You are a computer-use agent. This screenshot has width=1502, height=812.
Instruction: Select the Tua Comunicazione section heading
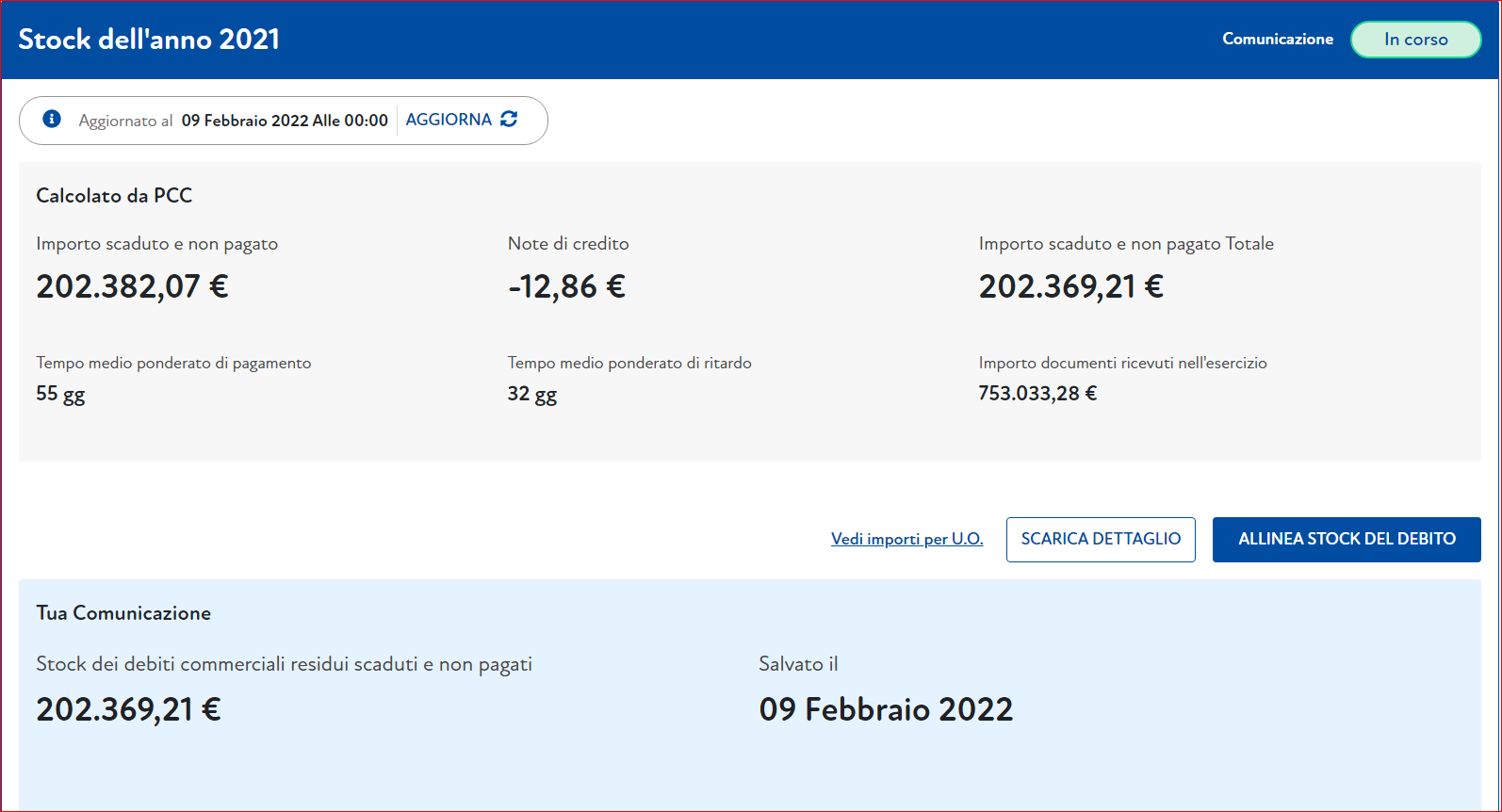coord(123,613)
